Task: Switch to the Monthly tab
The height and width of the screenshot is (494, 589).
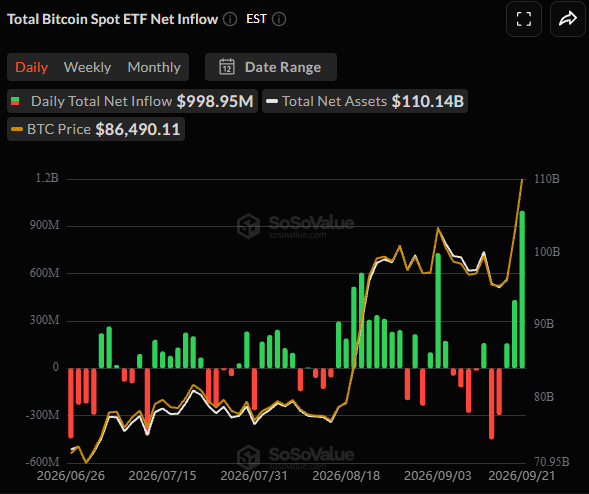Action: 154,67
